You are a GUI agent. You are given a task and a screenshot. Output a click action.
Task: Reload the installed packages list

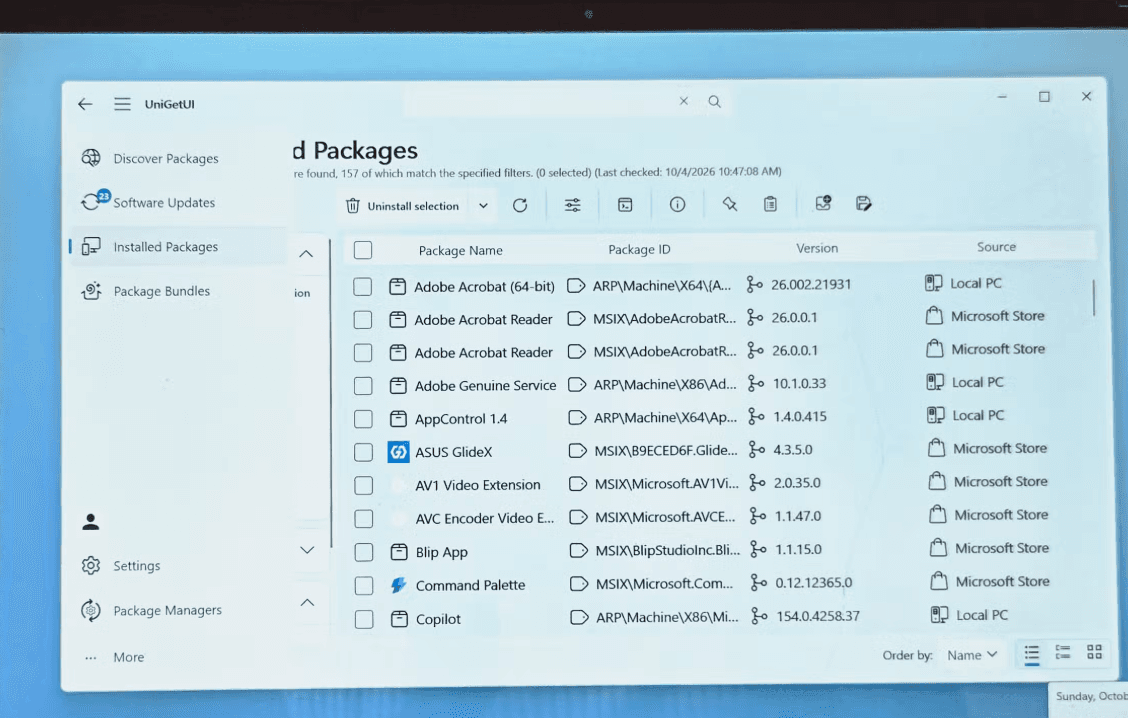click(x=520, y=206)
